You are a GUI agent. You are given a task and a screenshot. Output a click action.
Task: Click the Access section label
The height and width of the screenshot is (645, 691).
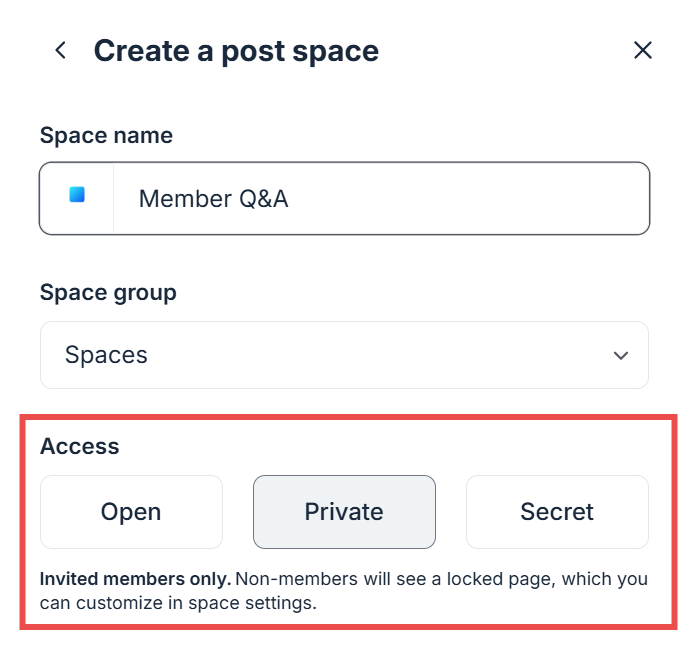79,446
